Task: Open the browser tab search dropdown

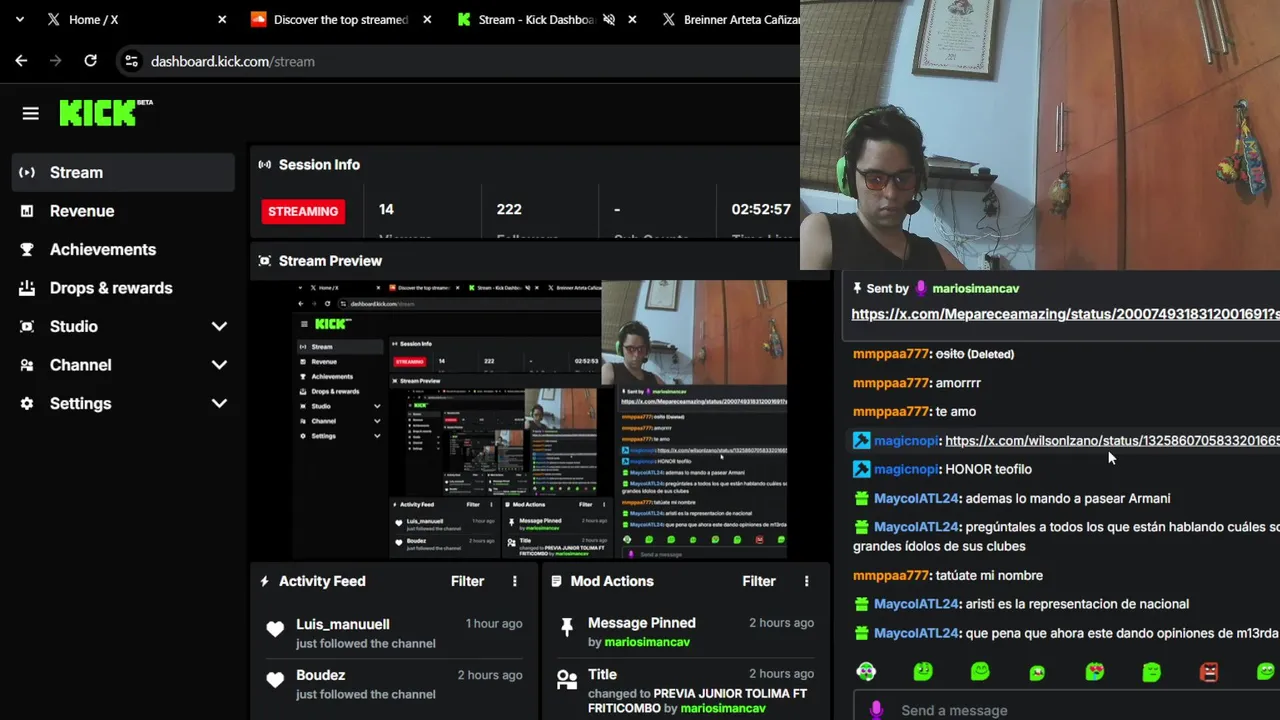Action: point(19,19)
